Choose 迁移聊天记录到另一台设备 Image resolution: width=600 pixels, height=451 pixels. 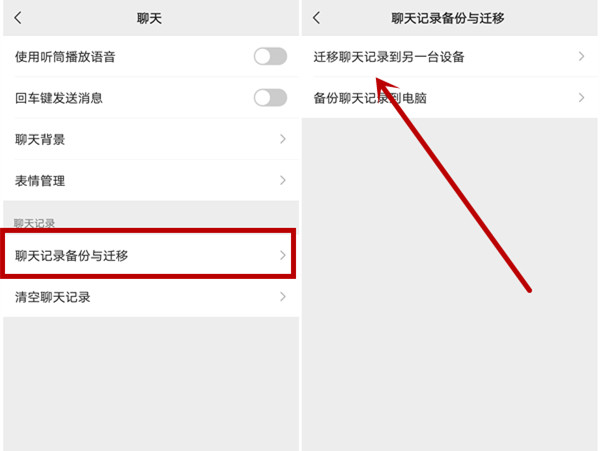click(x=450, y=57)
